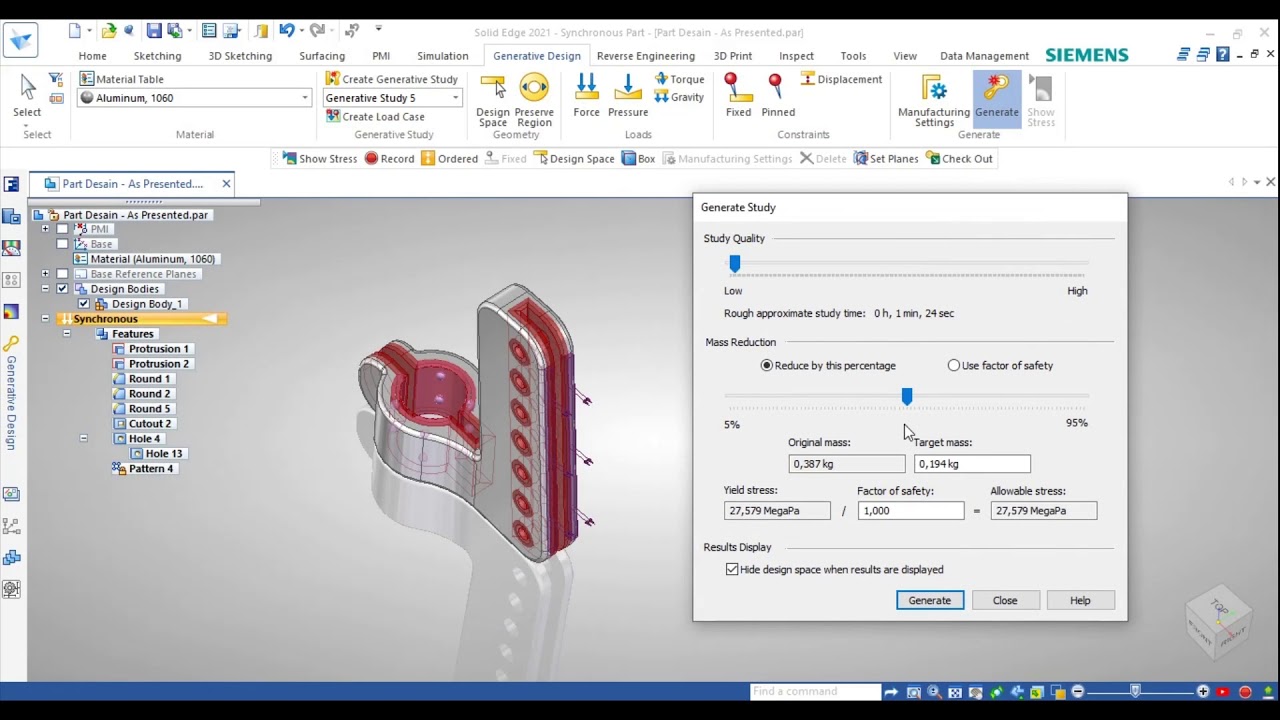
Task: Click the Box command
Action: 638,158
